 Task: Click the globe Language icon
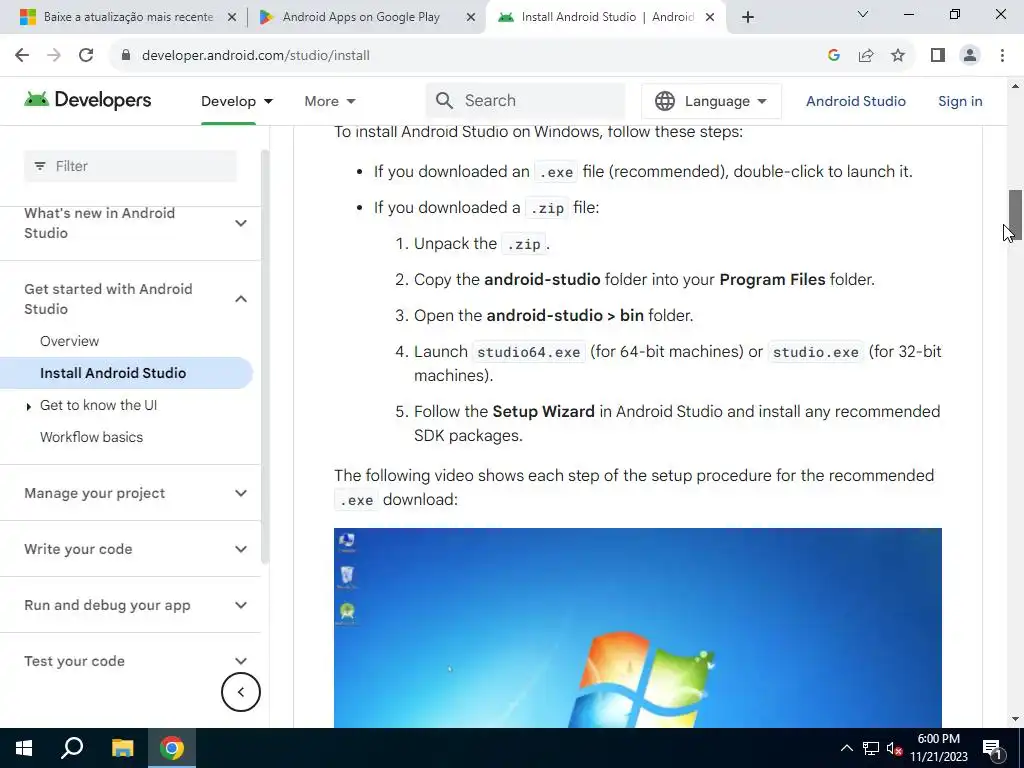665,101
